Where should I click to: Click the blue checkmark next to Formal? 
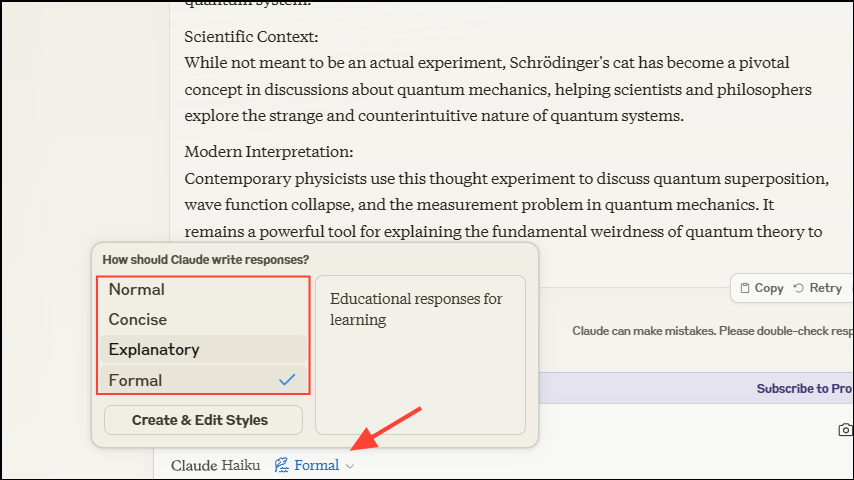(x=287, y=380)
